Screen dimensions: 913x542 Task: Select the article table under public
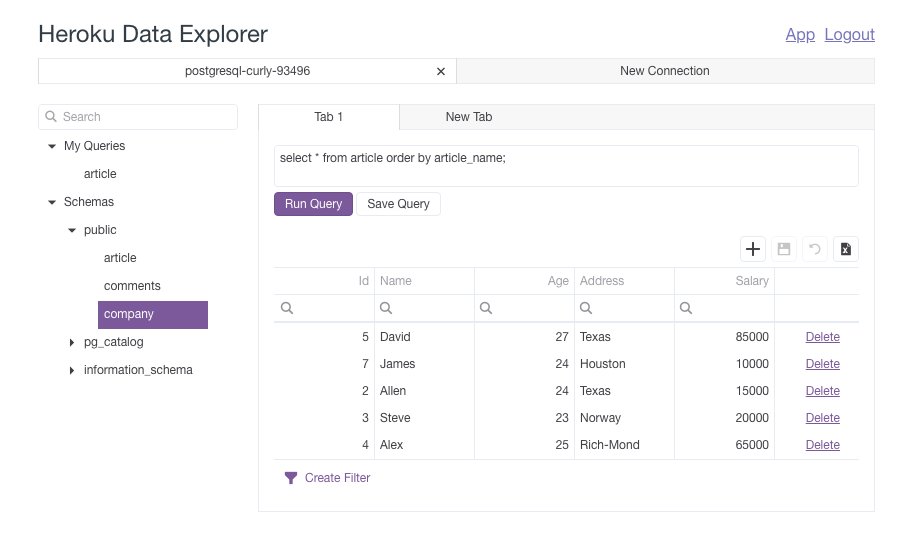pyautogui.click(x=120, y=258)
